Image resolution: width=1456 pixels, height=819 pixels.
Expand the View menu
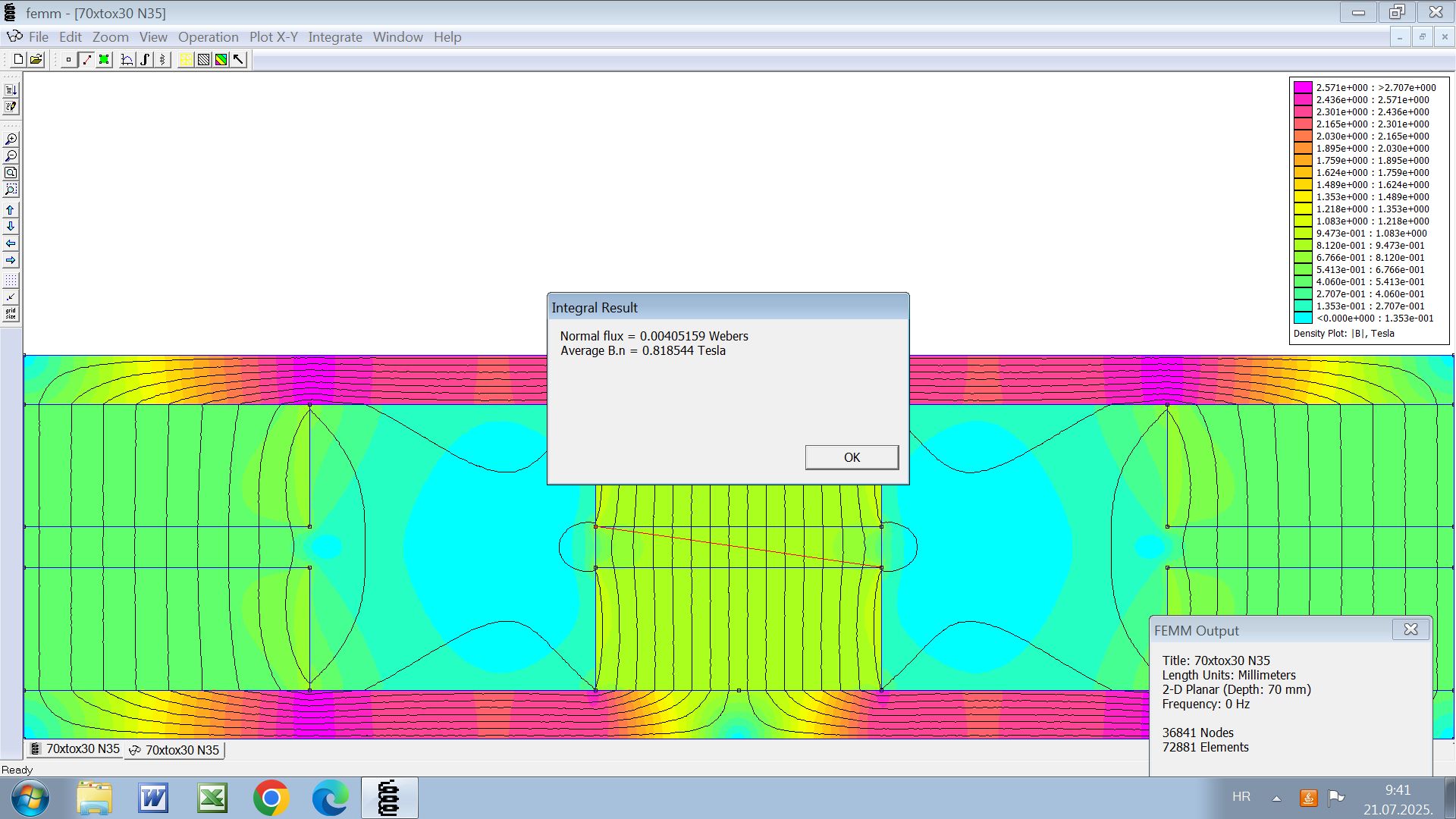[x=152, y=37]
